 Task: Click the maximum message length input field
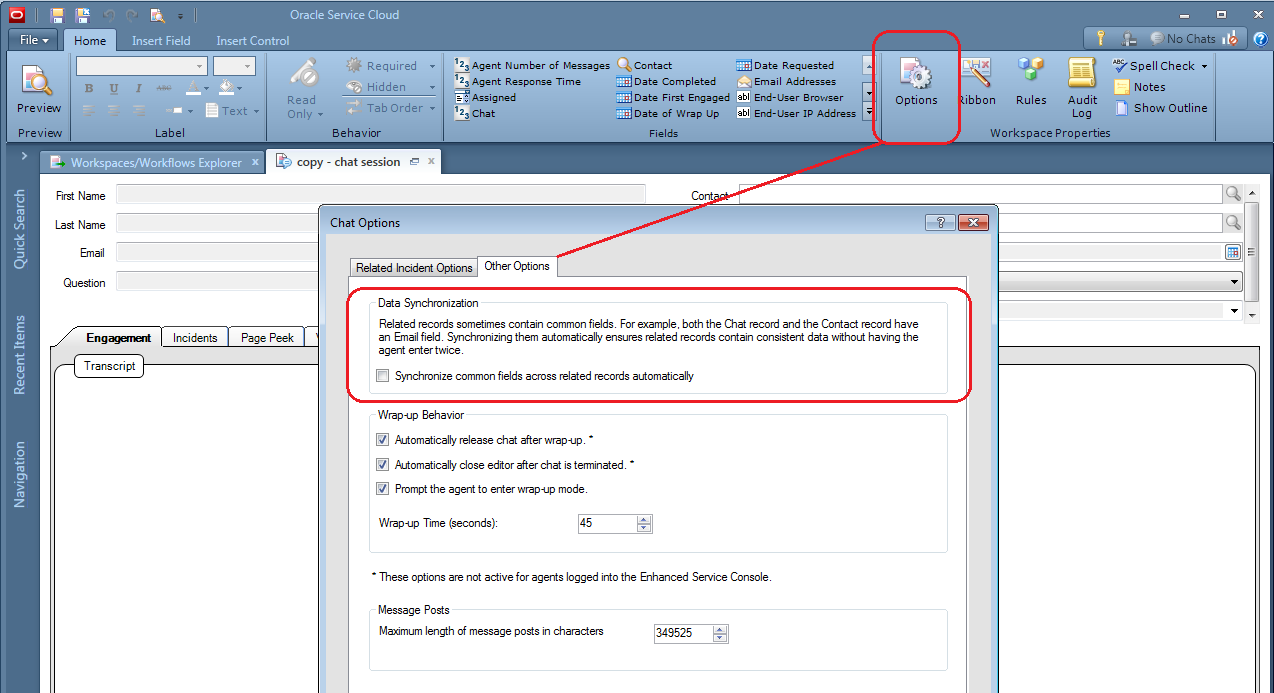[x=683, y=633]
